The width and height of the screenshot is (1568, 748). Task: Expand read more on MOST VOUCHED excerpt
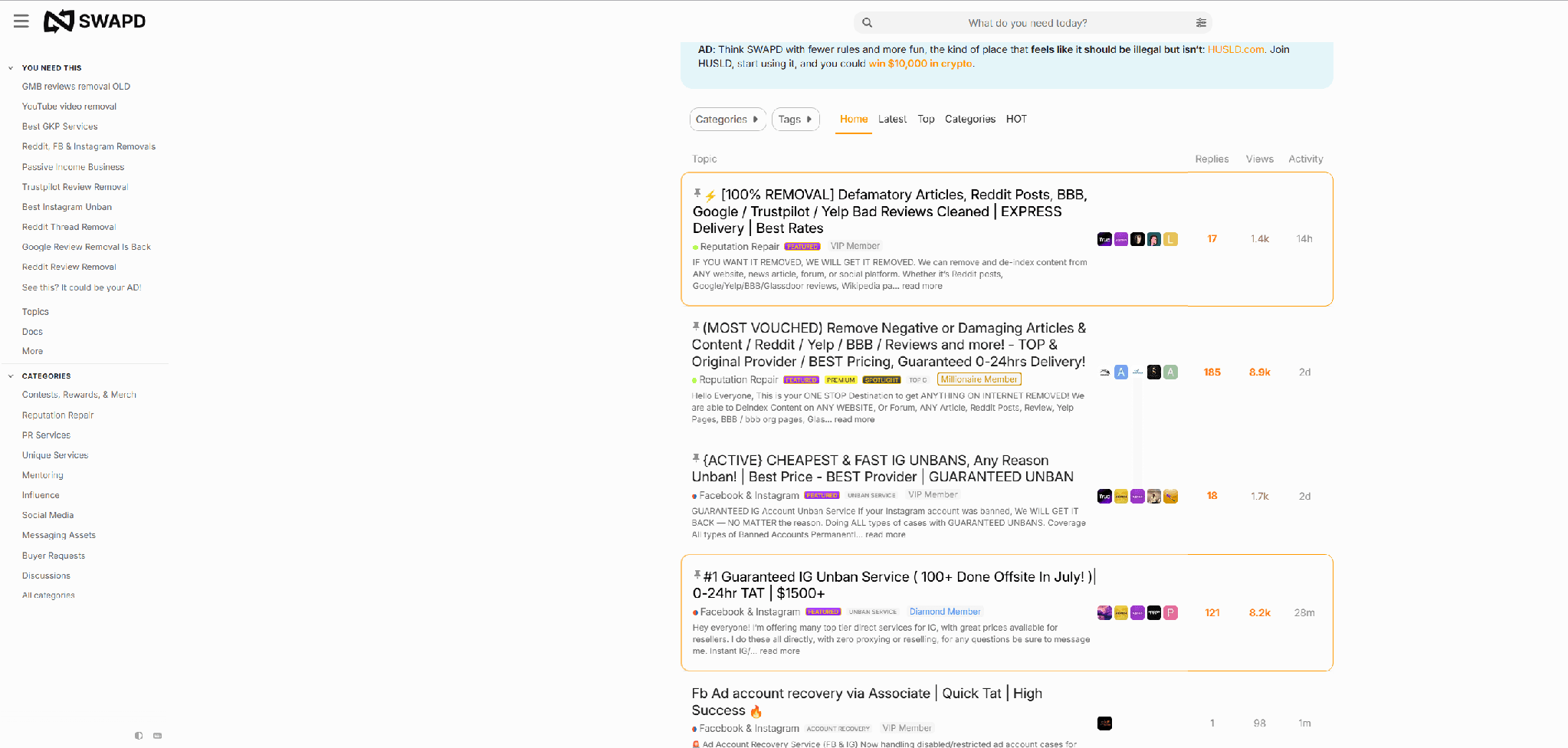[854, 420]
